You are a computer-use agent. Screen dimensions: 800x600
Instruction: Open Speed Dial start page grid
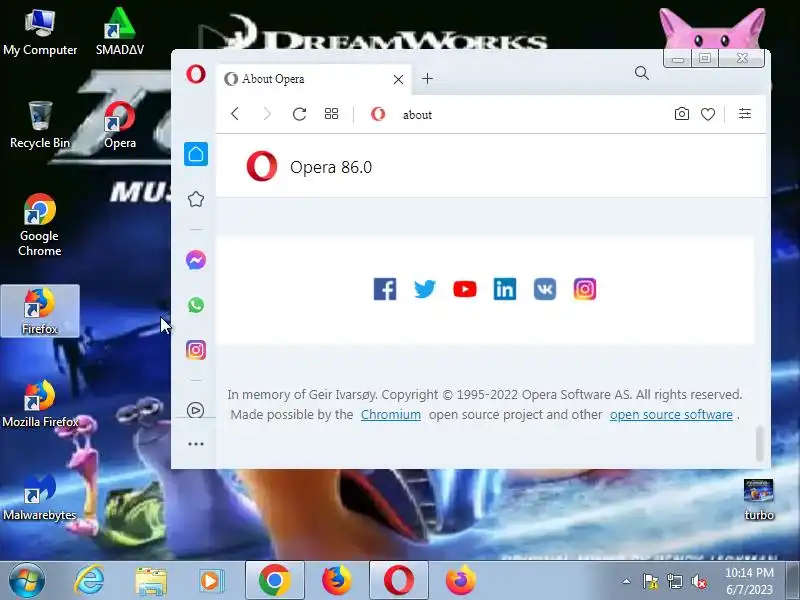tap(332, 114)
